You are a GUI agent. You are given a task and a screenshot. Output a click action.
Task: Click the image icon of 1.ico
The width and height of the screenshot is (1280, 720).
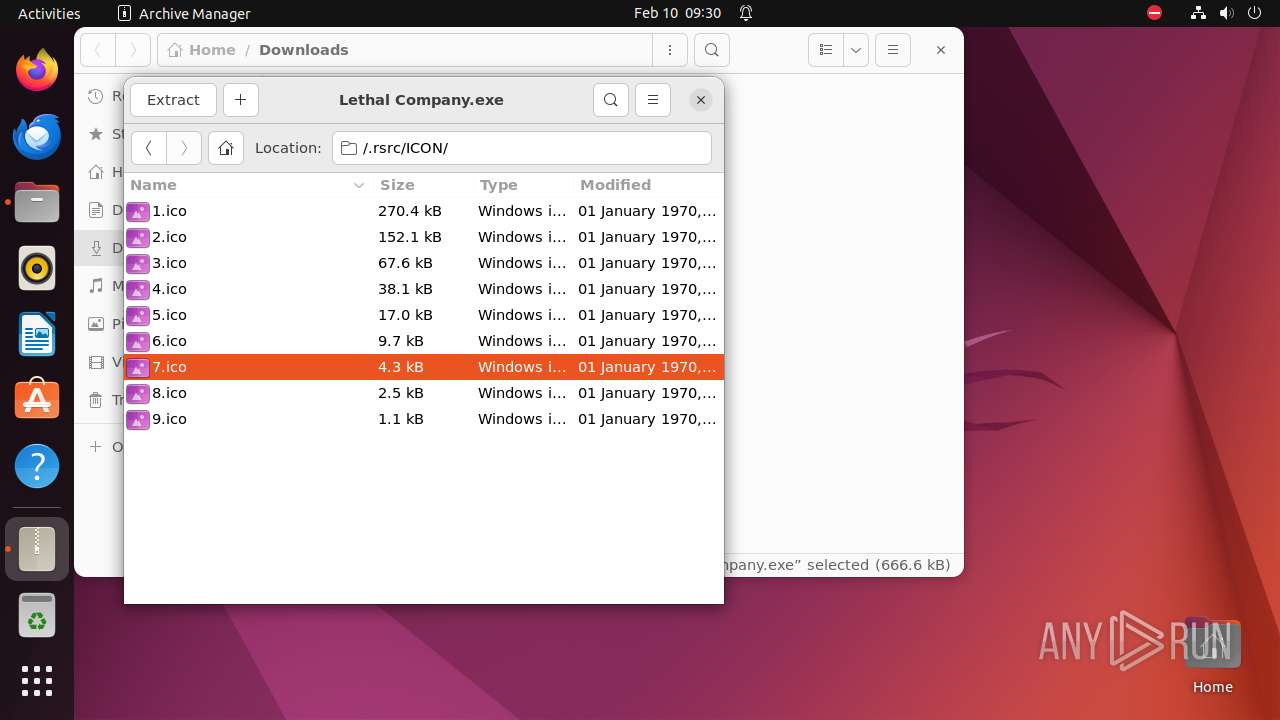(138, 211)
